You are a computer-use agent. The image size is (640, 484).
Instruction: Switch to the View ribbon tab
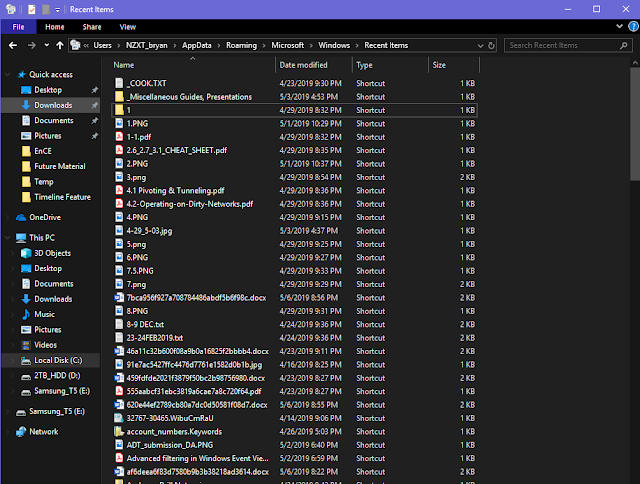click(x=127, y=27)
